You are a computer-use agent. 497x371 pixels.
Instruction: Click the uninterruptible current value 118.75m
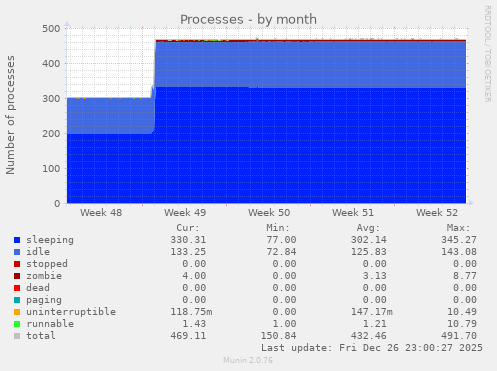coord(191,312)
